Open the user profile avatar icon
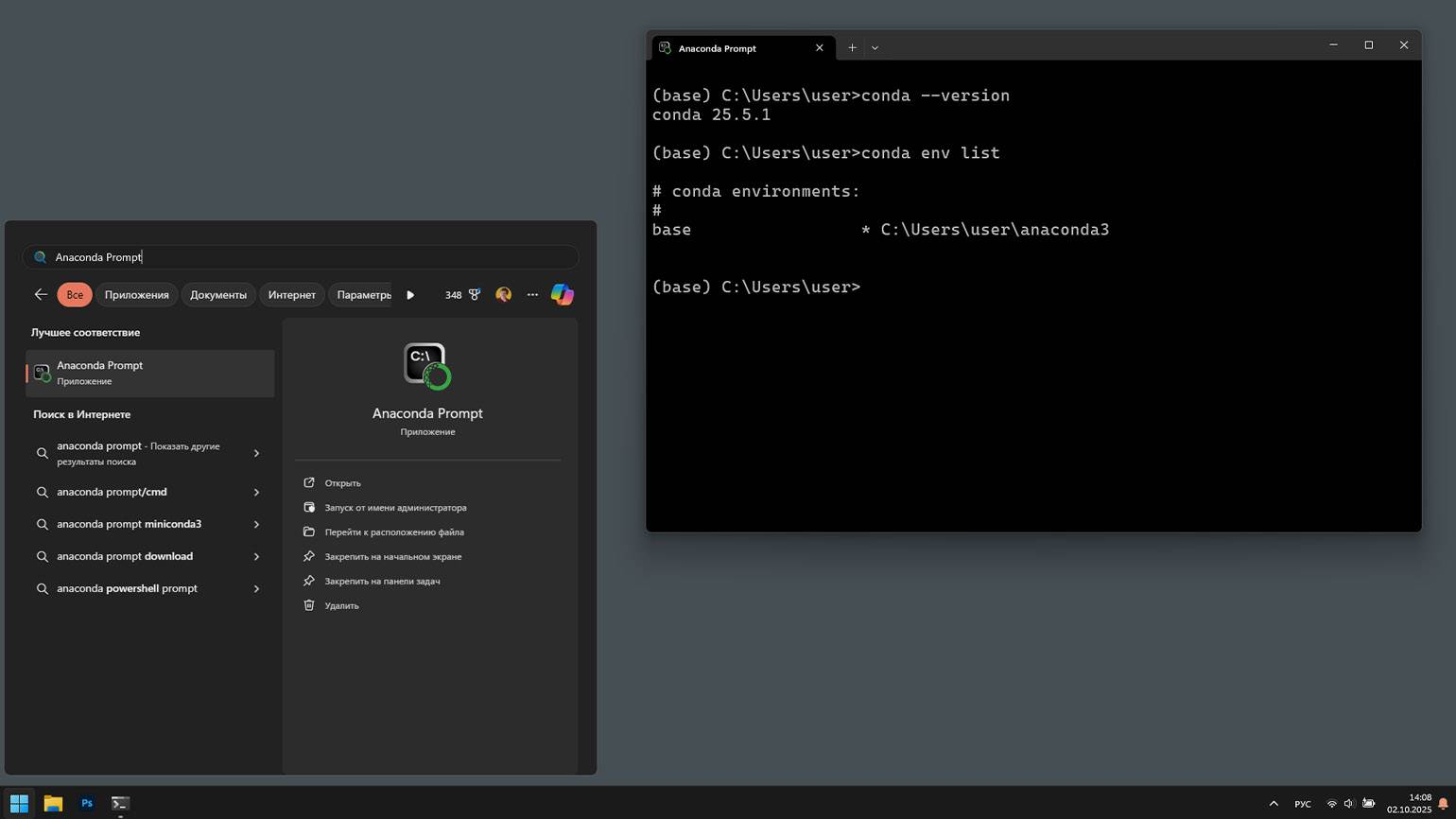Viewport: 1456px width, 819px height. click(x=503, y=295)
